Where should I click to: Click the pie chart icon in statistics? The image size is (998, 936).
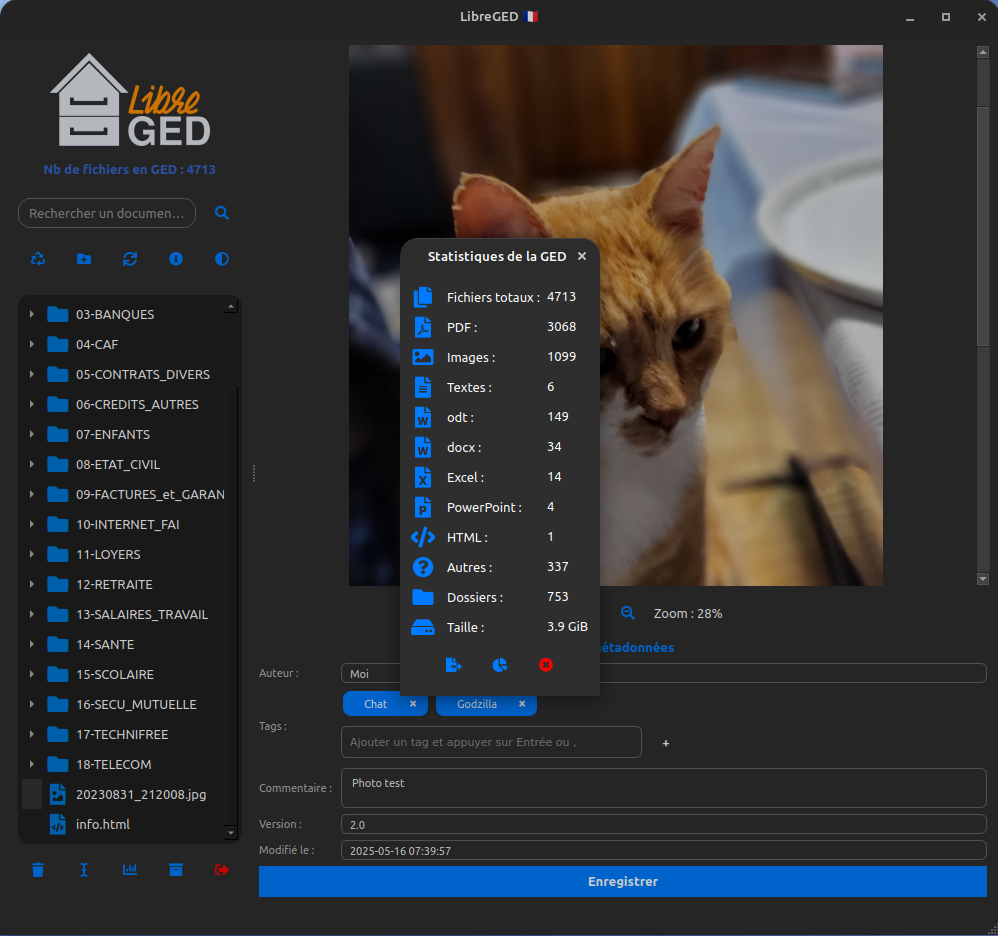500,665
